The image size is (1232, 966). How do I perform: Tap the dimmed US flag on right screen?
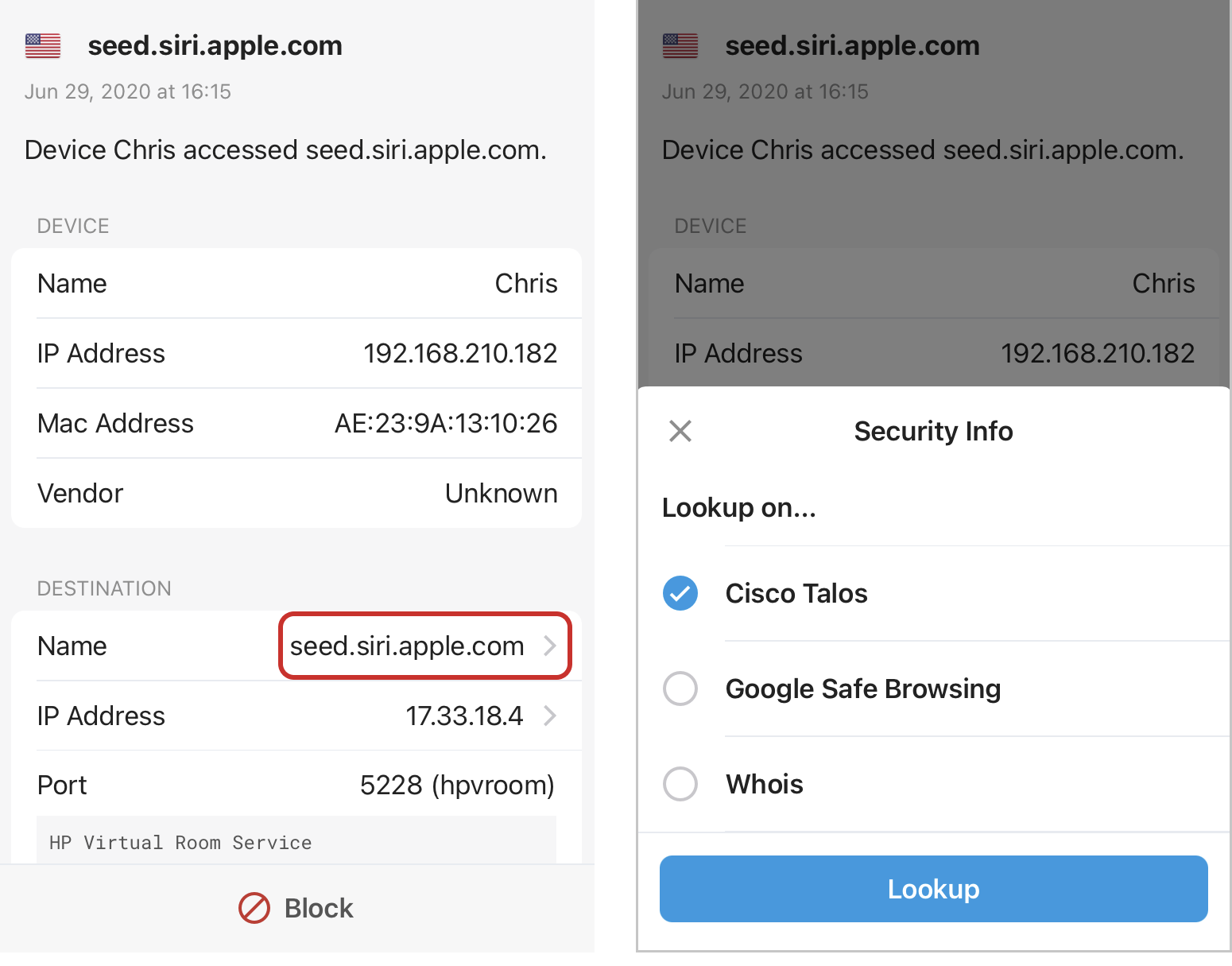[680, 46]
